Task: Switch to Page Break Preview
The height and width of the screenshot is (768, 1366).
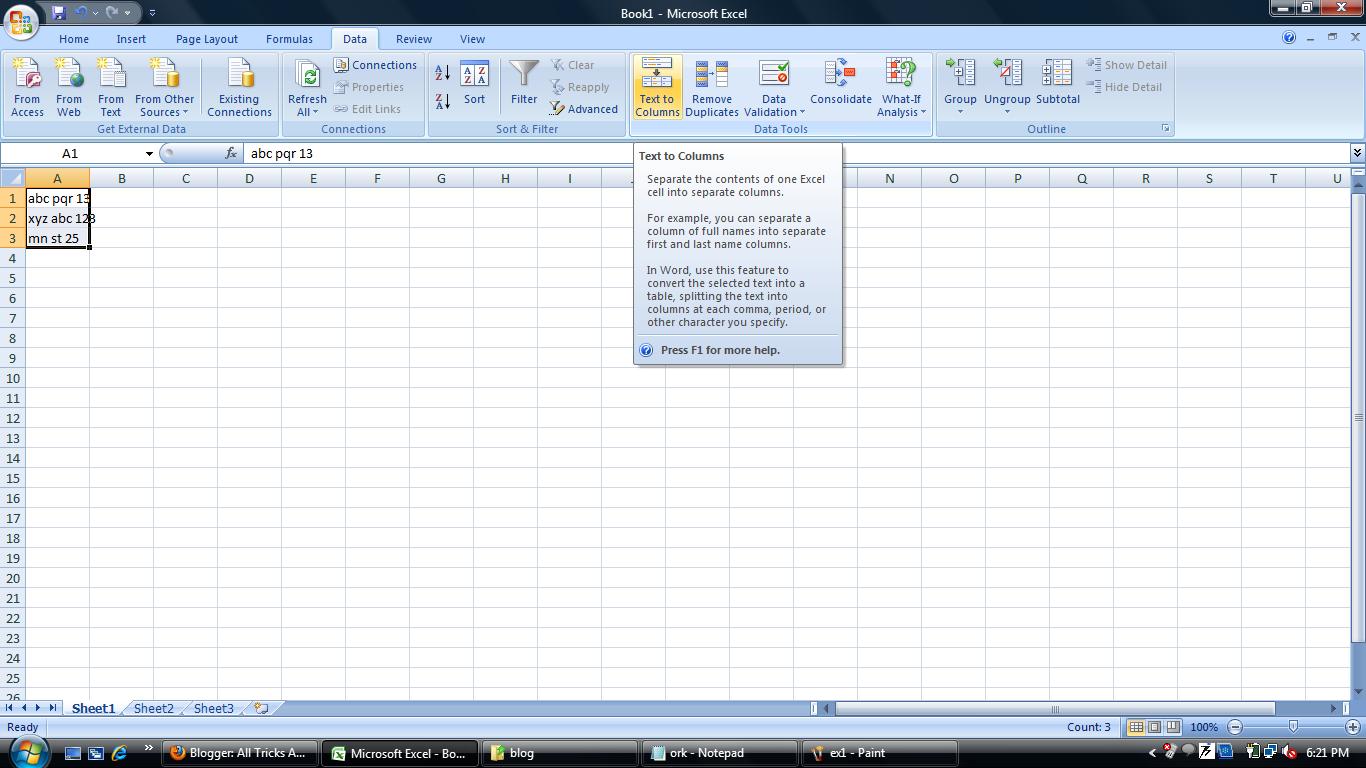Action: click(x=1173, y=727)
